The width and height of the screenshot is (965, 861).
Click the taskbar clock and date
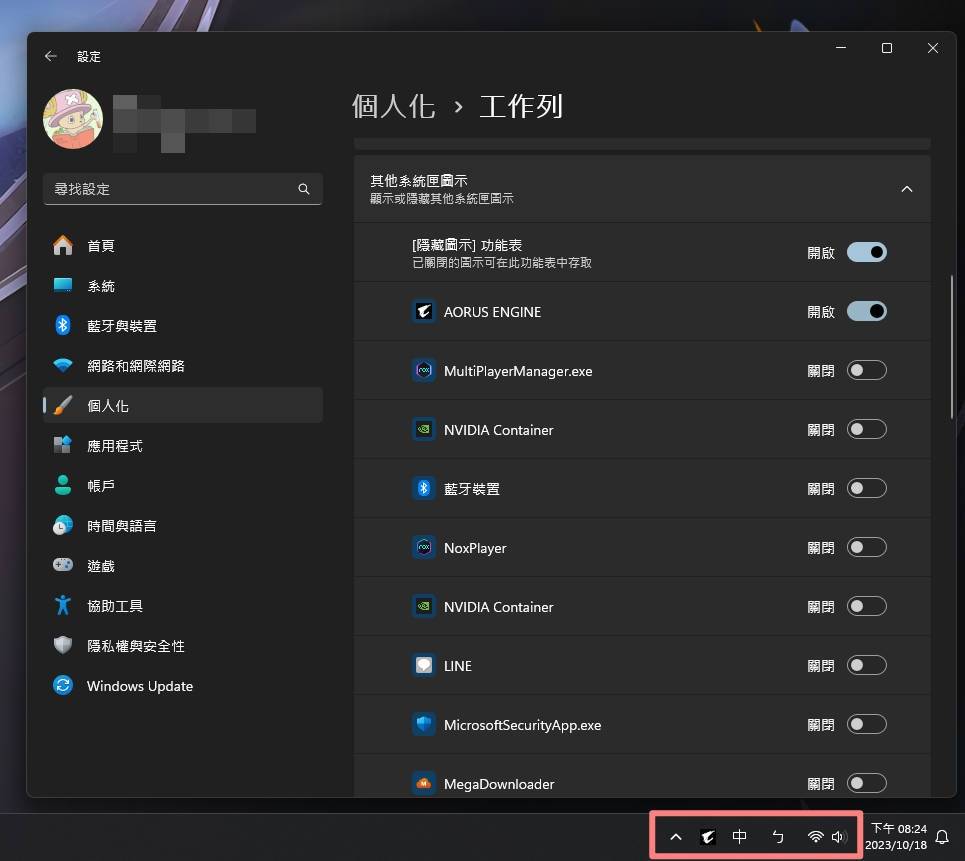point(897,837)
